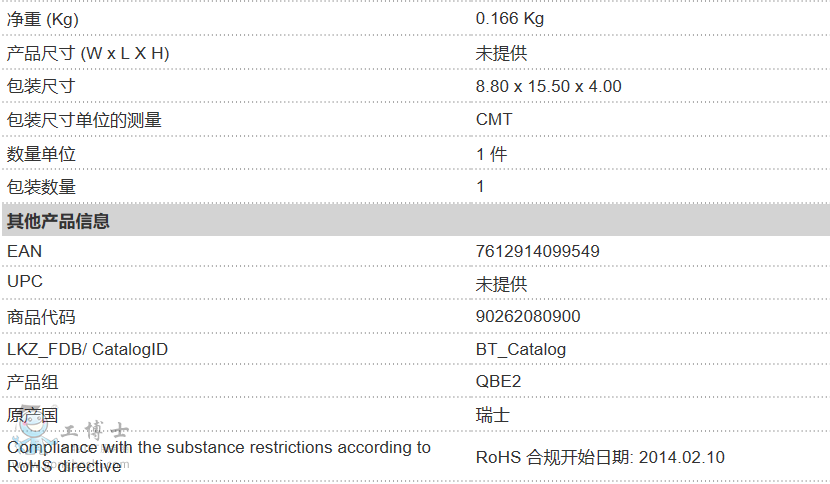Click the 包装数量 row label

tap(41, 187)
